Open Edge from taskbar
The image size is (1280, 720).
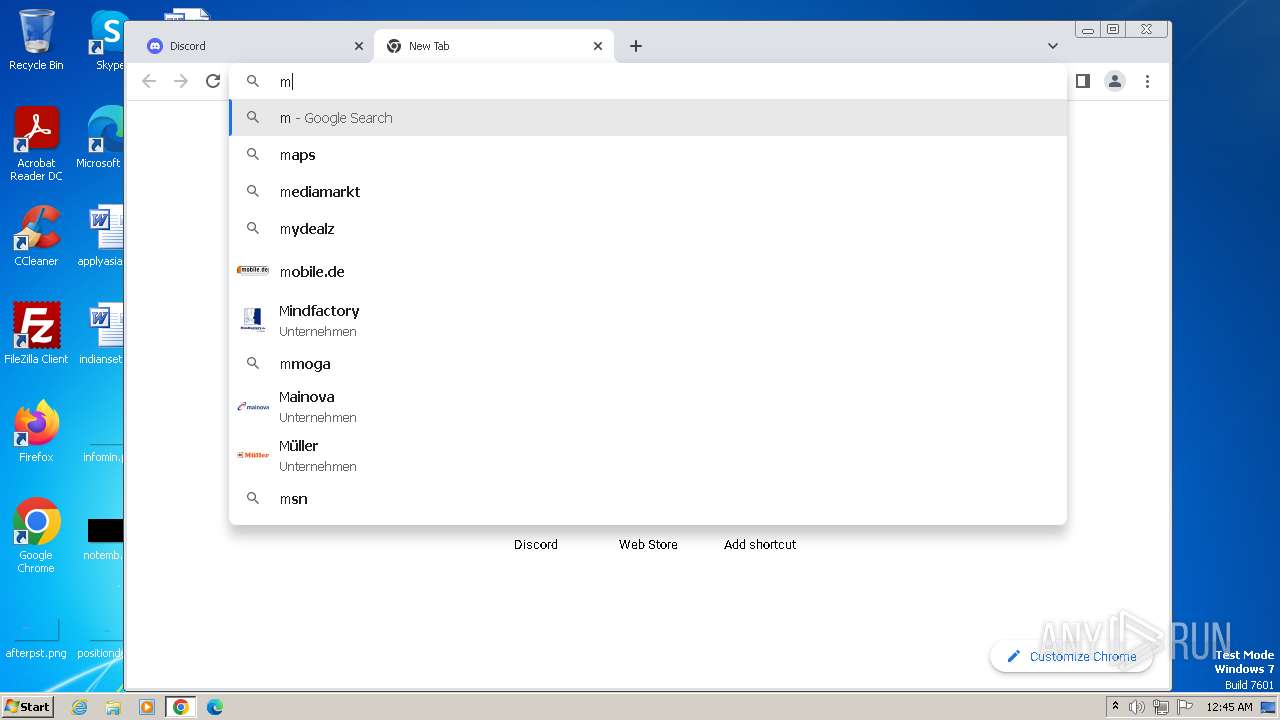[214, 707]
